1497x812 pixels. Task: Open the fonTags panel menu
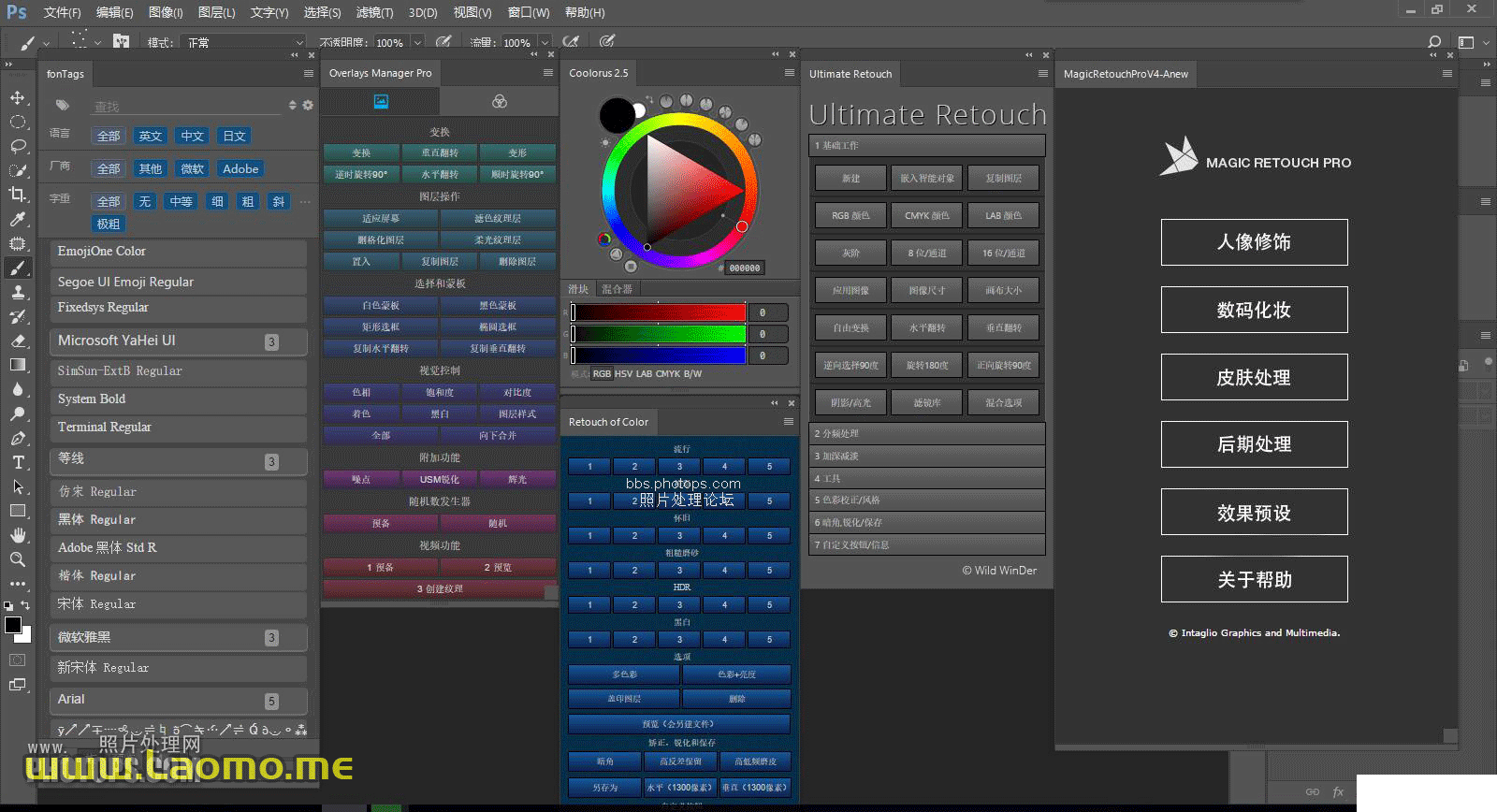point(309,73)
